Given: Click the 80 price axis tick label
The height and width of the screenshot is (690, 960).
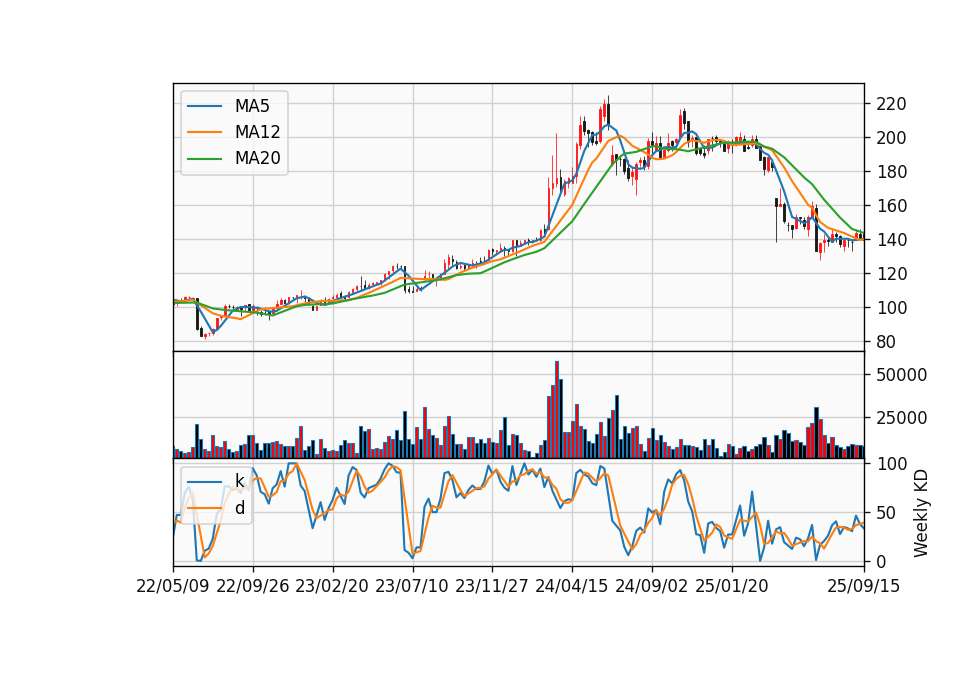Looking at the screenshot, I should pos(887,342).
